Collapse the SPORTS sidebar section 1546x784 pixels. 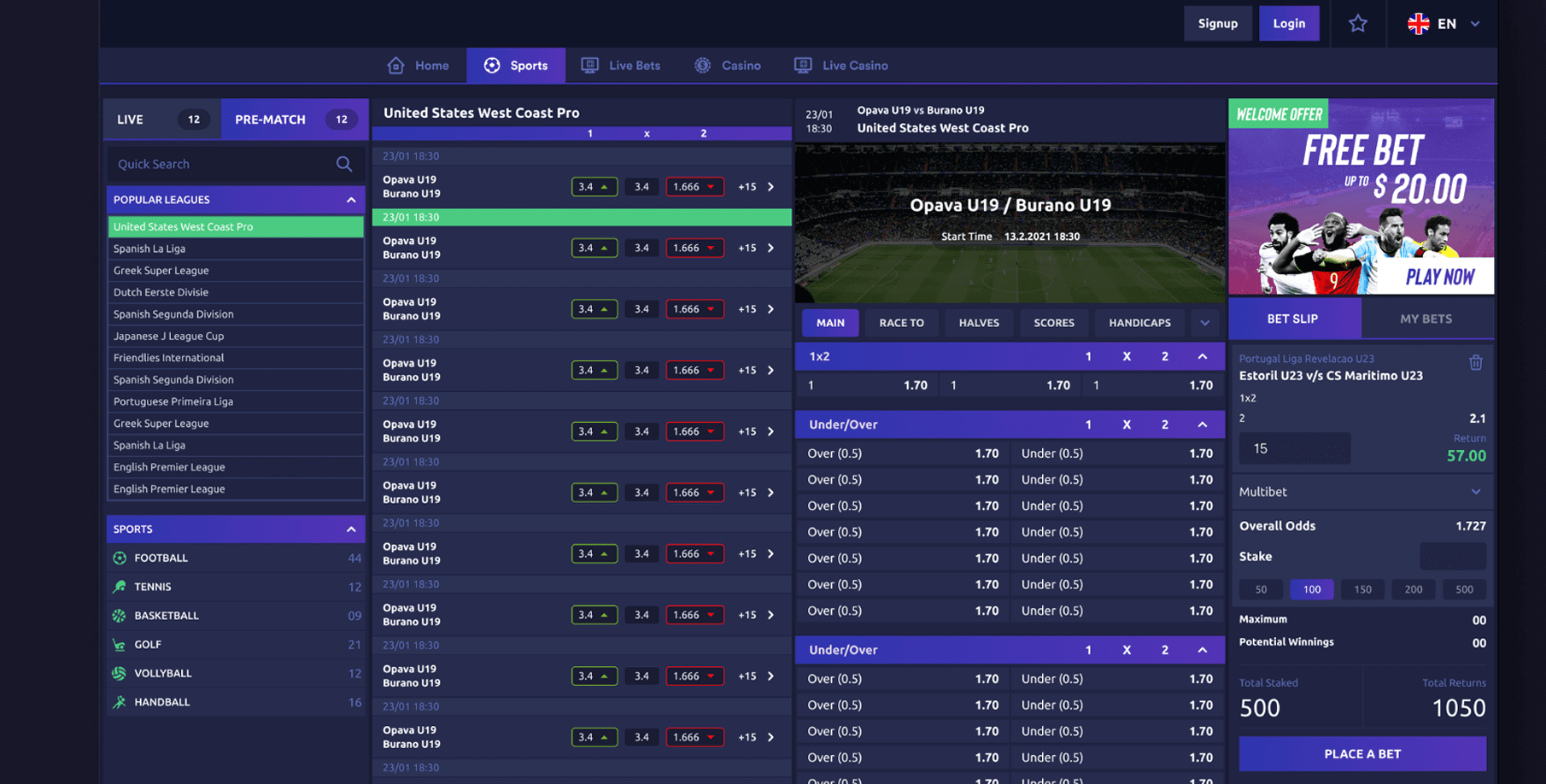tap(351, 529)
